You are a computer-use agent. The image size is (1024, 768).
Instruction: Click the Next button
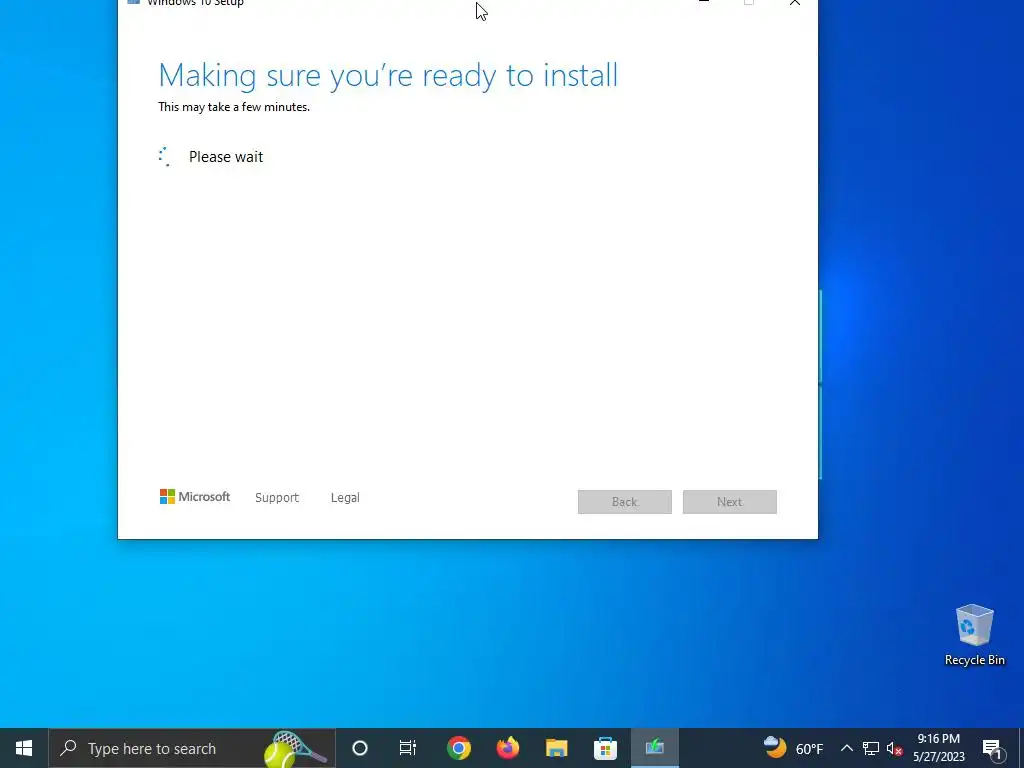coord(729,502)
